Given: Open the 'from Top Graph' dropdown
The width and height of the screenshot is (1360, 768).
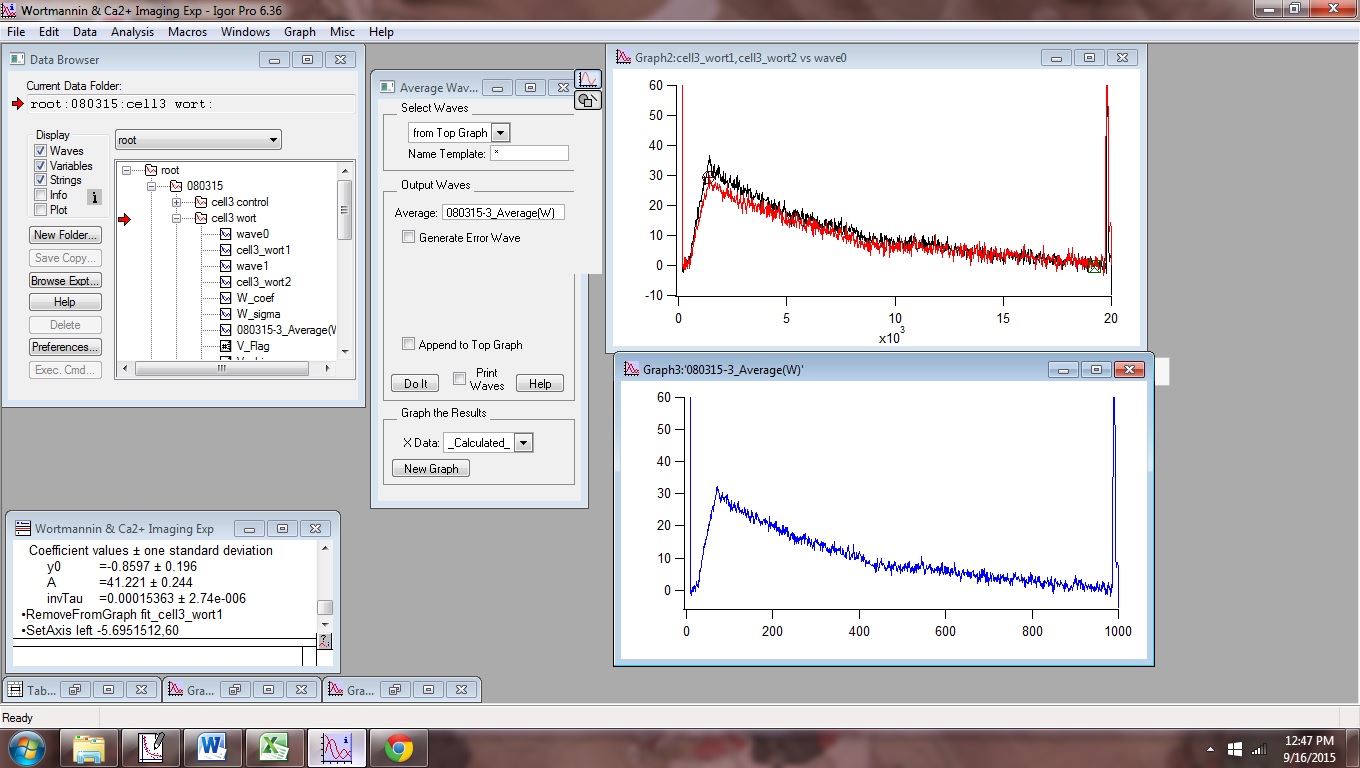Looking at the screenshot, I should [x=501, y=133].
